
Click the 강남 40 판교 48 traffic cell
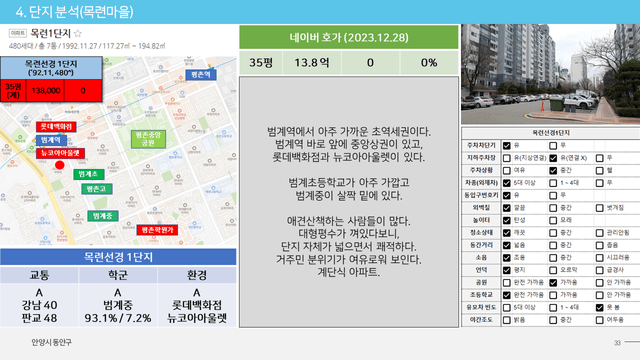(39, 305)
